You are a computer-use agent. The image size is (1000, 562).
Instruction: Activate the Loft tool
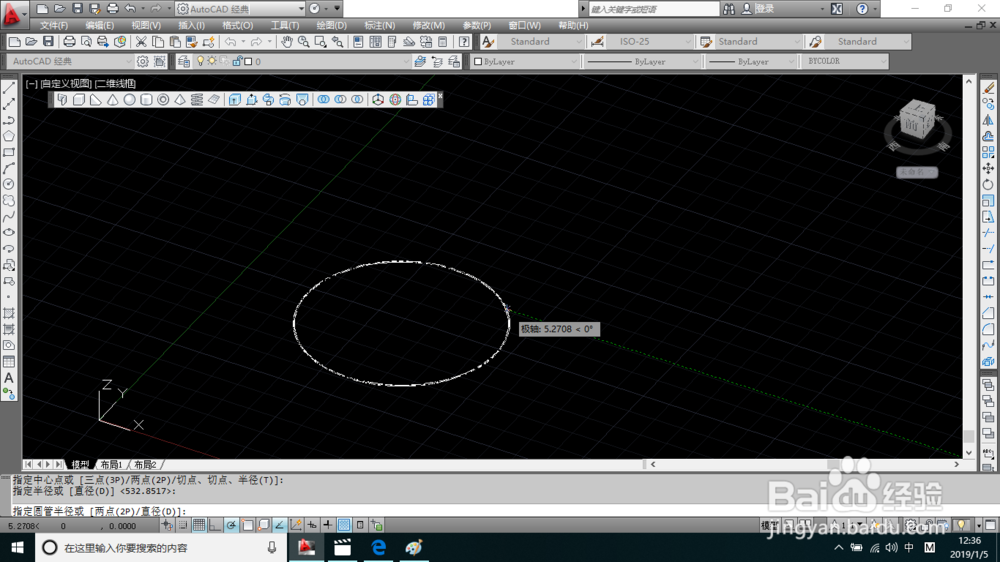coord(302,100)
